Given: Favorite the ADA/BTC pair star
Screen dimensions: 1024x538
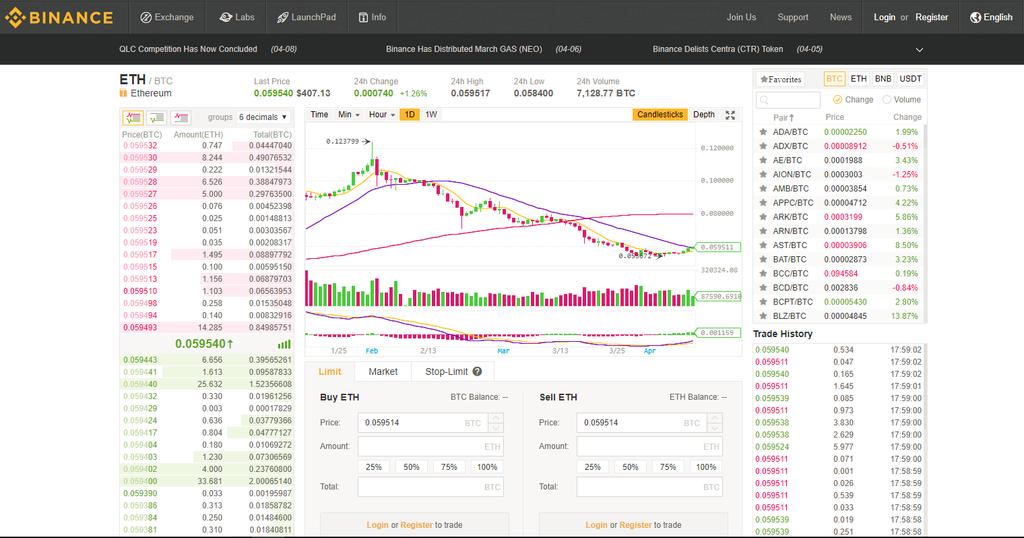Looking at the screenshot, I should click(x=763, y=132).
